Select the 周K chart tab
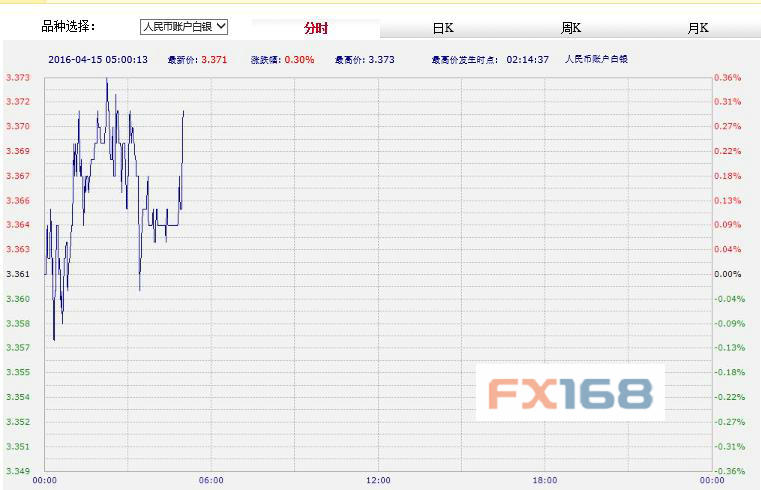This screenshot has height=490, width=761. click(570, 29)
